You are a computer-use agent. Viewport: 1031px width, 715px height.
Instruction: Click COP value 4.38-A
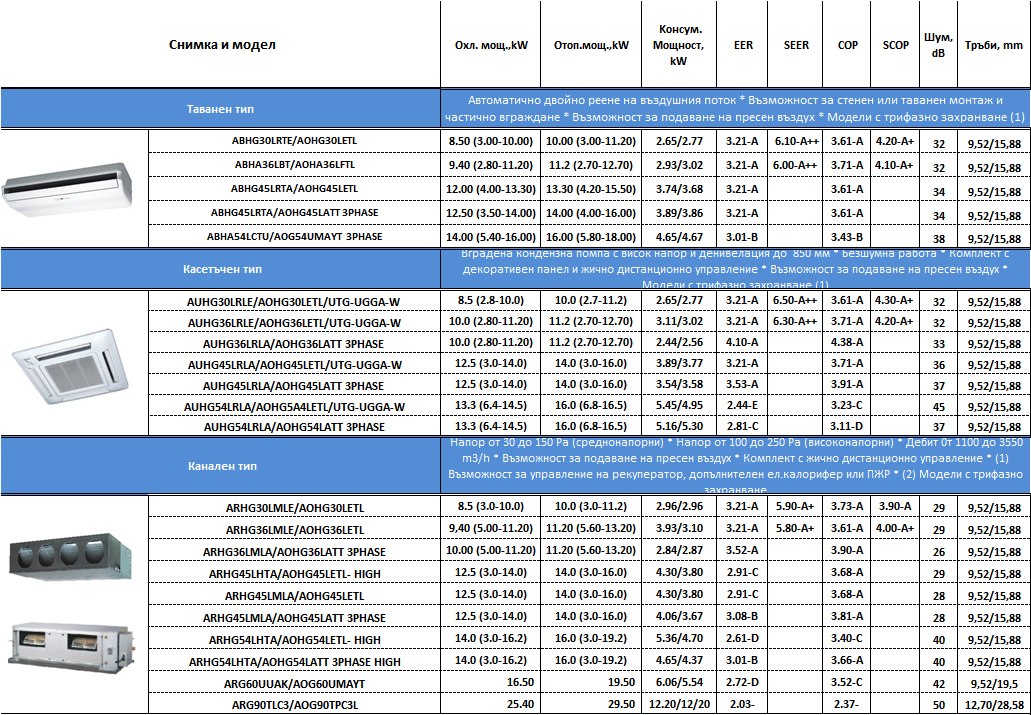click(847, 342)
